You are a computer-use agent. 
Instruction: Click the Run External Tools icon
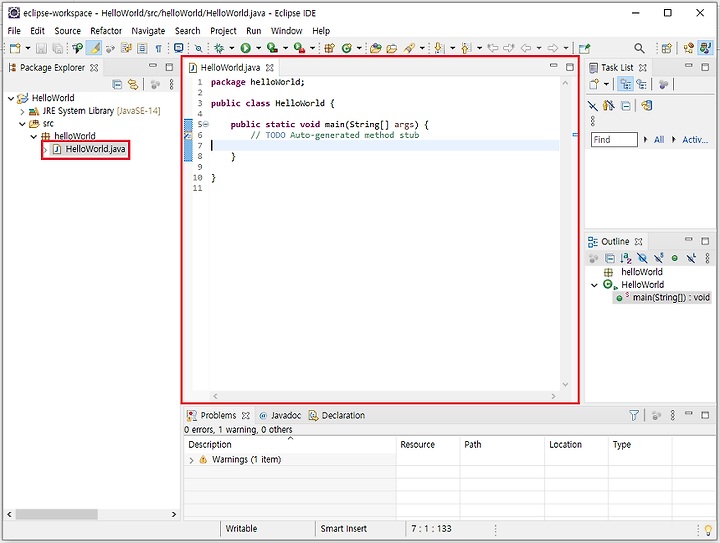click(x=299, y=48)
